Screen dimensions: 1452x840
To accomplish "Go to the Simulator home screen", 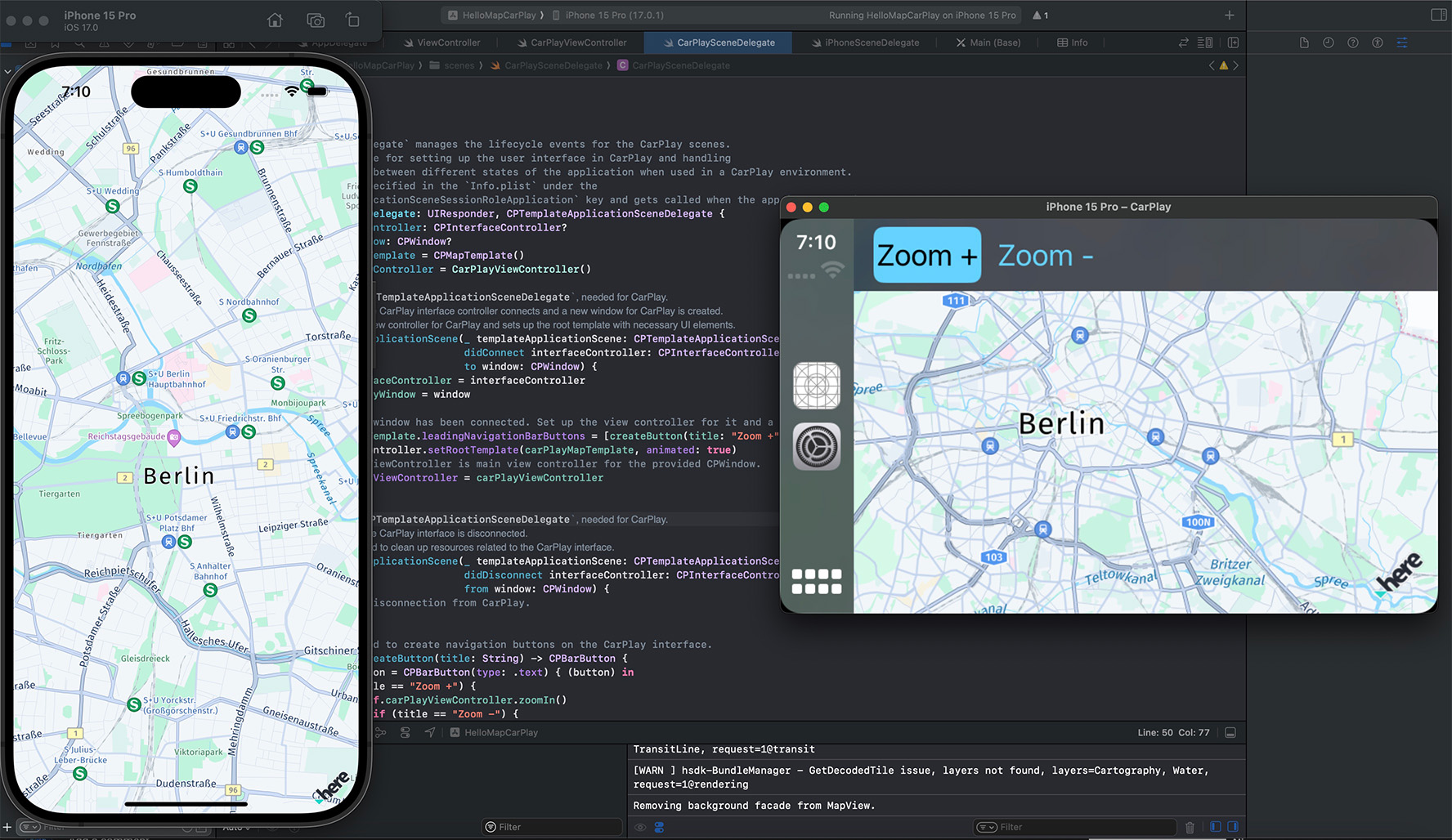I will click(x=275, y=20).
